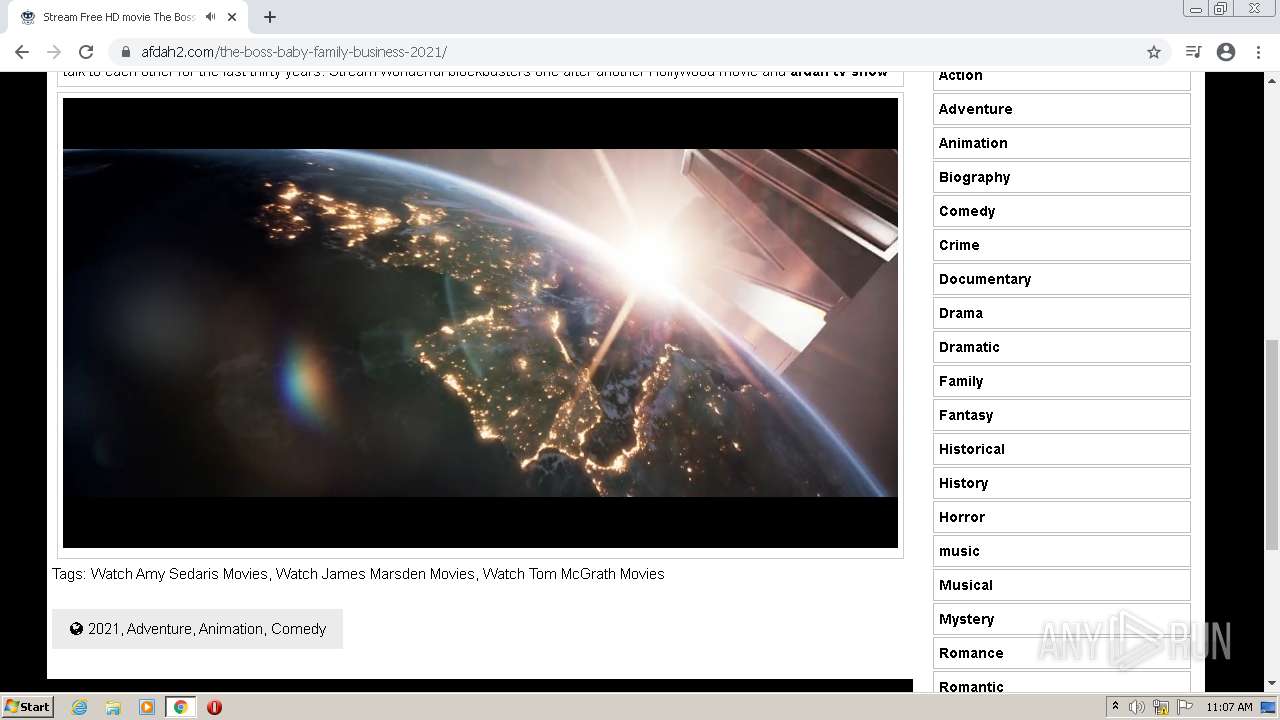1280x720 pixels.
Task: Open the Chrome three-dot menu
Action: (x=1258, y=52)
